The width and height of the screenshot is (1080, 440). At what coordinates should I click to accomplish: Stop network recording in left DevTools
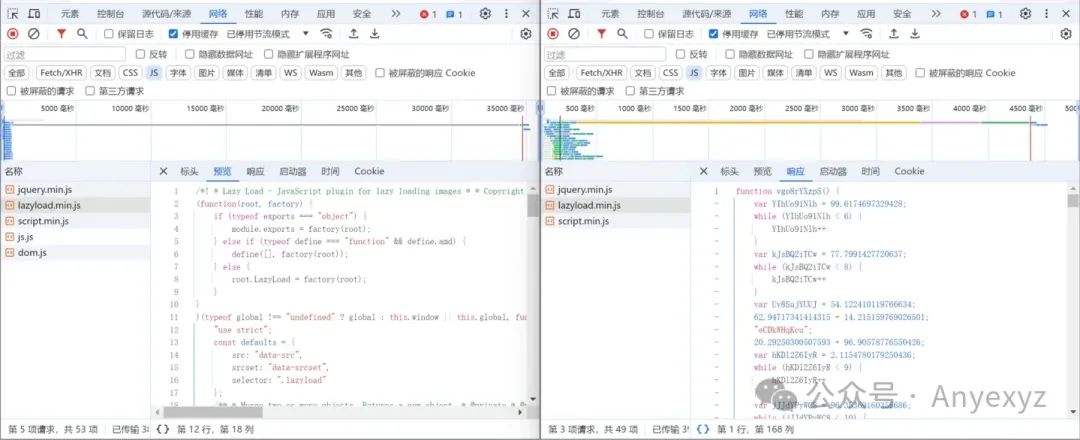tap(13, 34)
